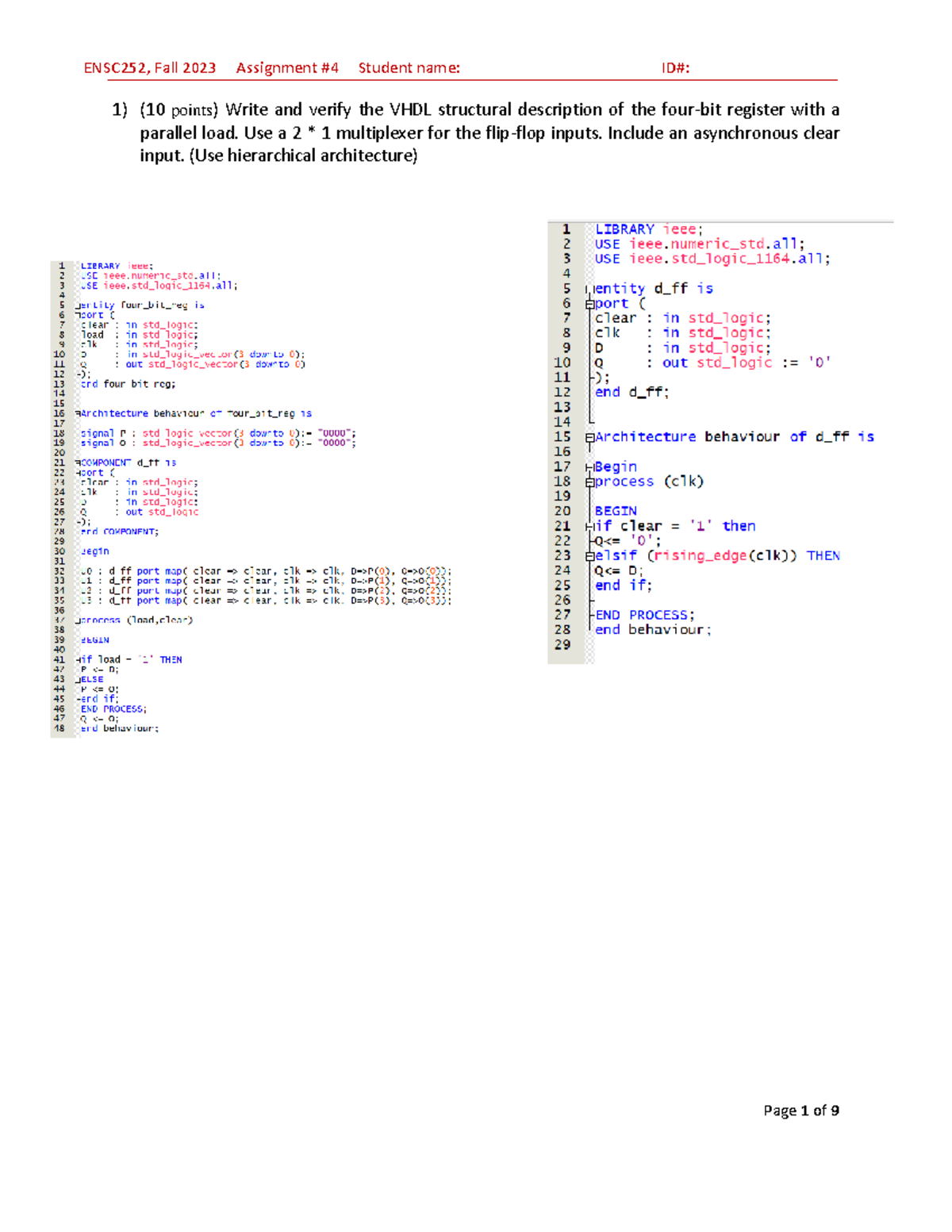Click "end d_ff;" on line 12
The image size is (952, 1232).
coord(631,392)
